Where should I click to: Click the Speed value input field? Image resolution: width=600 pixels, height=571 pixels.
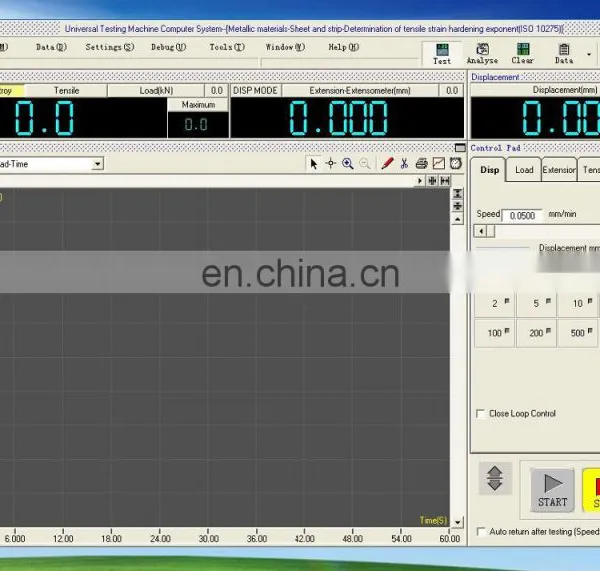[x=522, y=215]
